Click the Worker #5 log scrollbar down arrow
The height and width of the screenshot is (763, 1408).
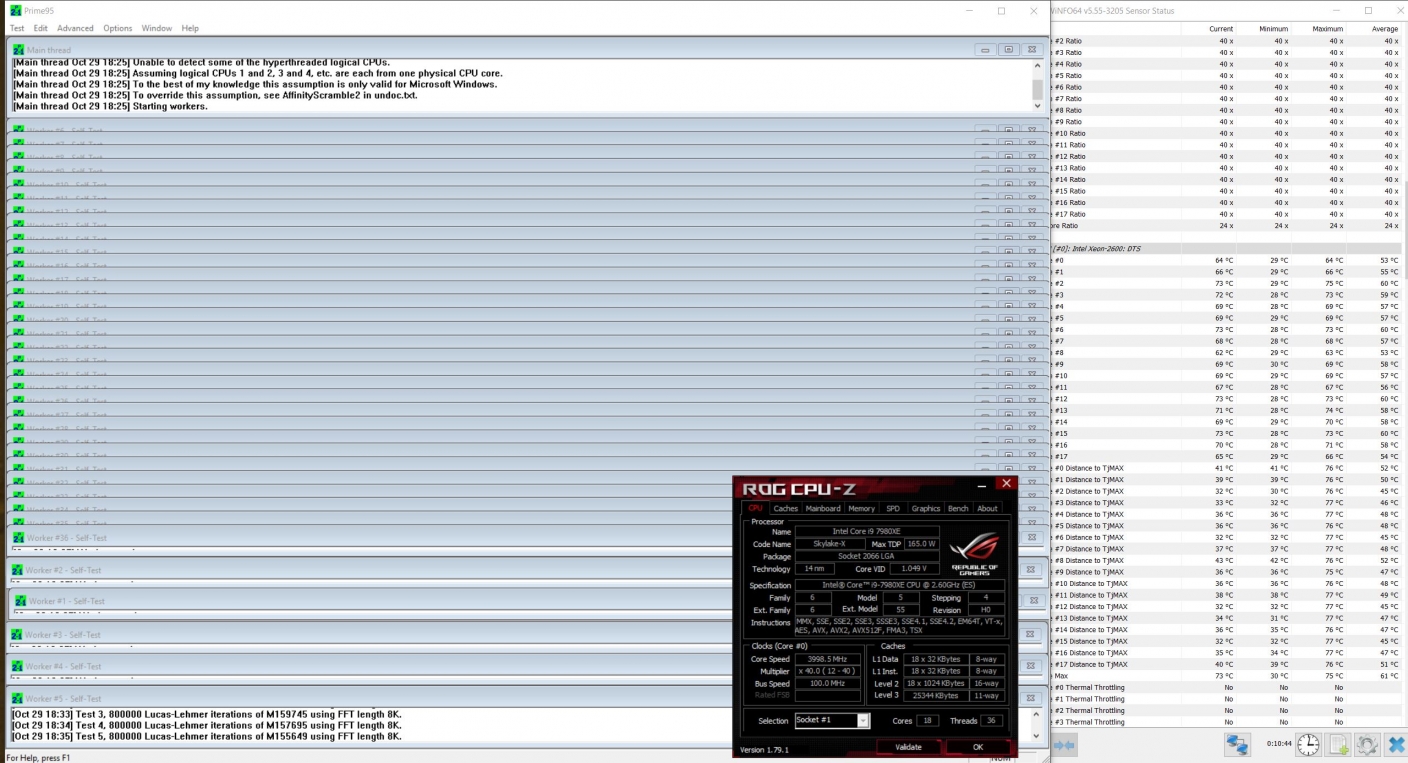(x=1038, y=736)
